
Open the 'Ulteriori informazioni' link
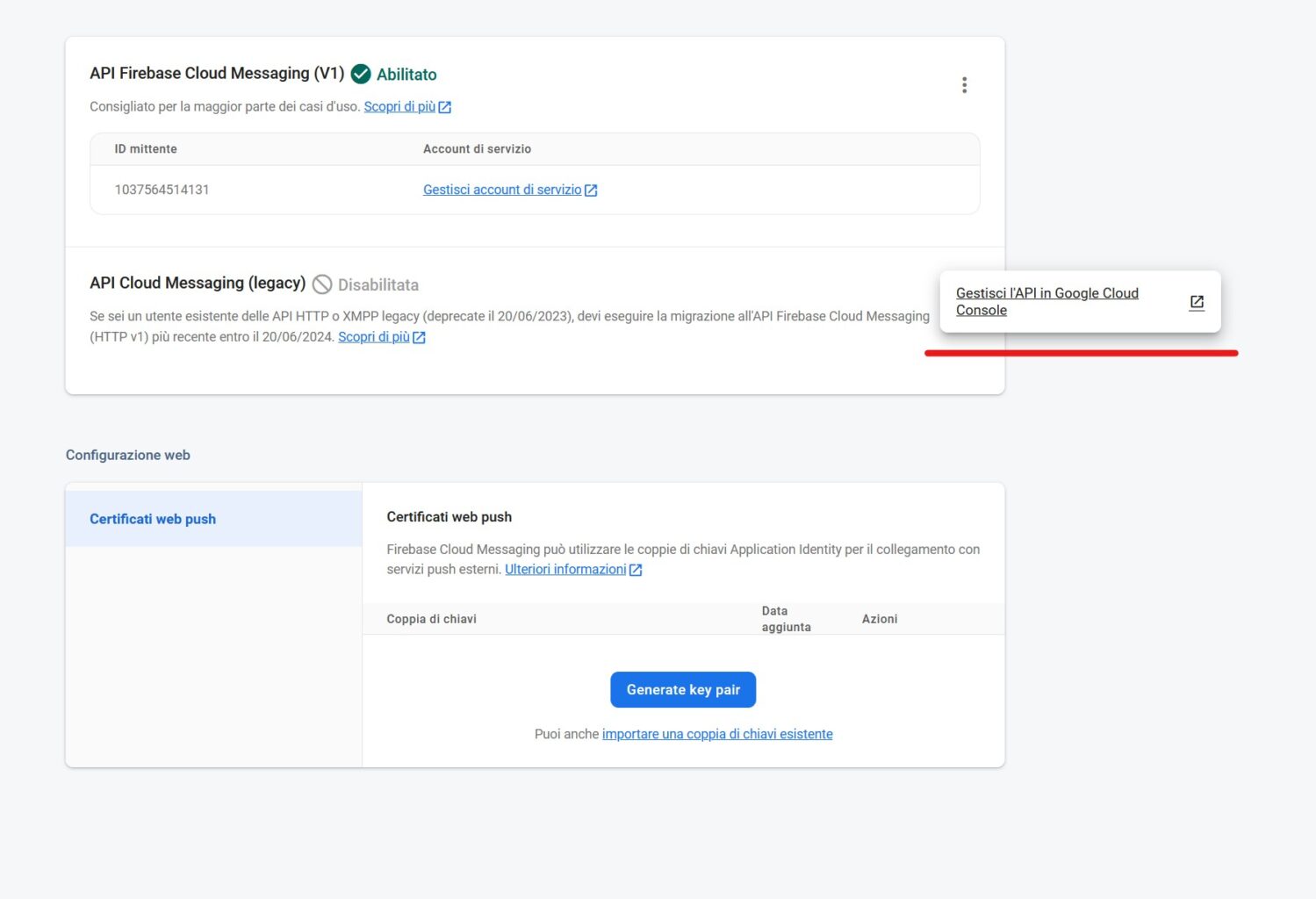(565, 569)
